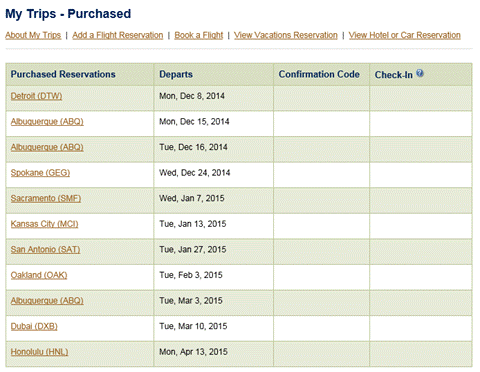Open View Hotel or Car Reservation link
480x372 pixels.
pyautogui.click(x=405, y=35)
